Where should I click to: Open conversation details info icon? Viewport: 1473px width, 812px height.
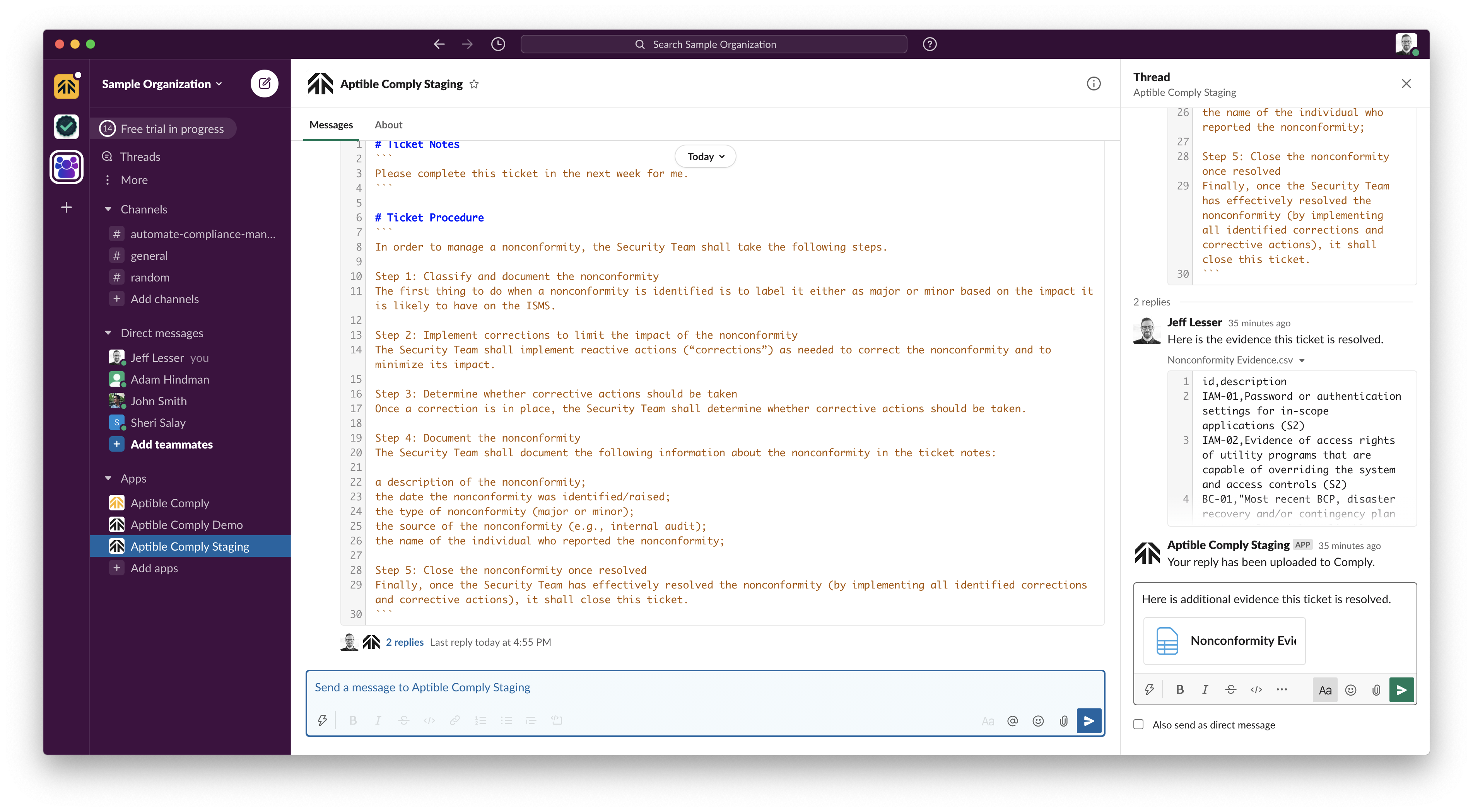tap(1093, 84)
